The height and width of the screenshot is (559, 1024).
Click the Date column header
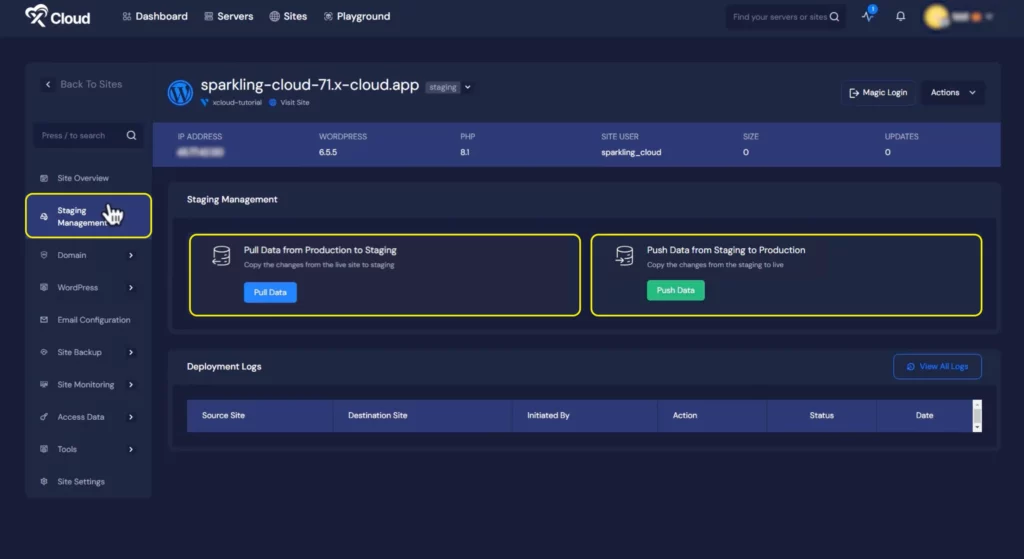(924, 415)
